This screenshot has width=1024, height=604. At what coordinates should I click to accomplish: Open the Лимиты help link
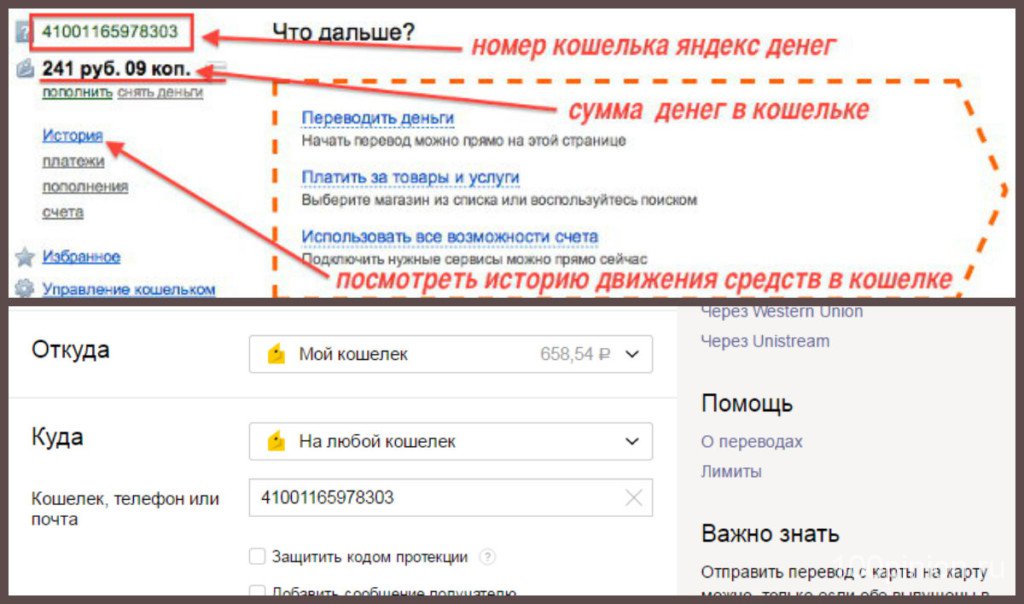coord(731,471)
